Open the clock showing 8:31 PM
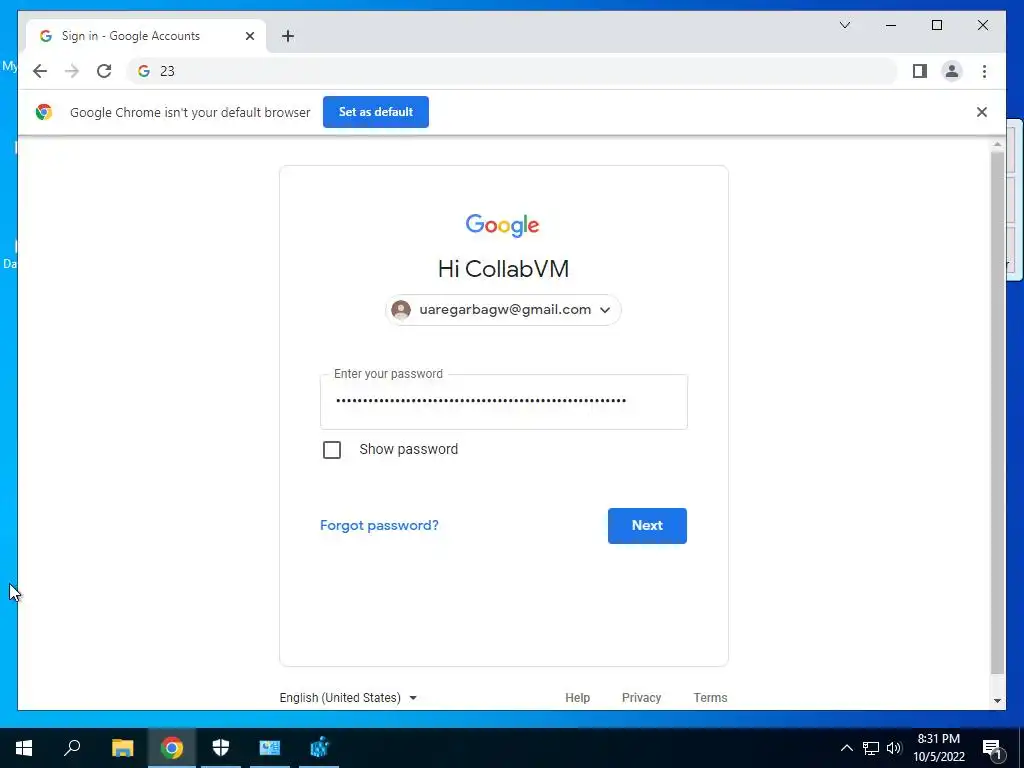1024x768 pixels. point(938,748)
